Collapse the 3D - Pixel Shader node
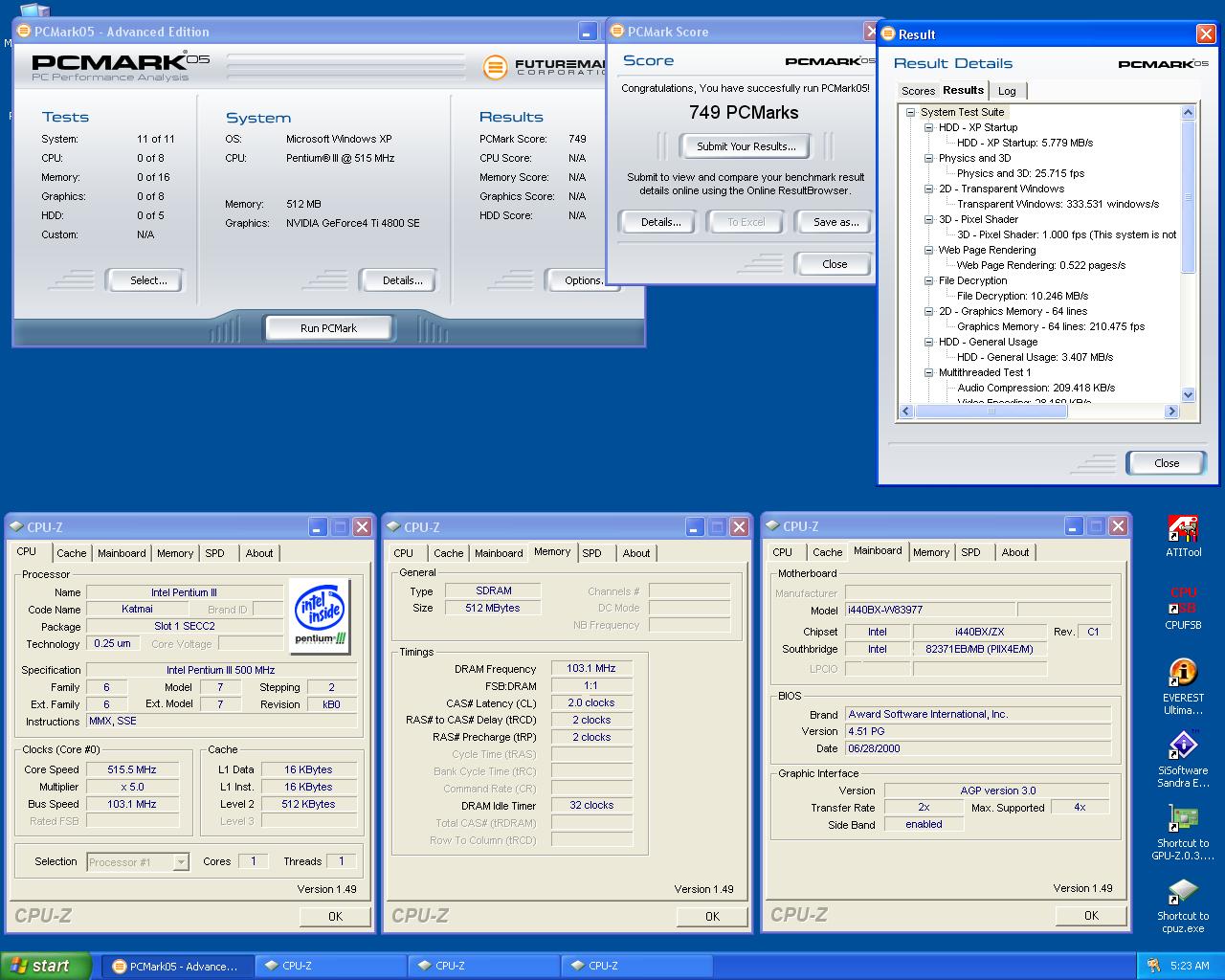The width and height of the screenshot is (1225, 980). [928, 219]
